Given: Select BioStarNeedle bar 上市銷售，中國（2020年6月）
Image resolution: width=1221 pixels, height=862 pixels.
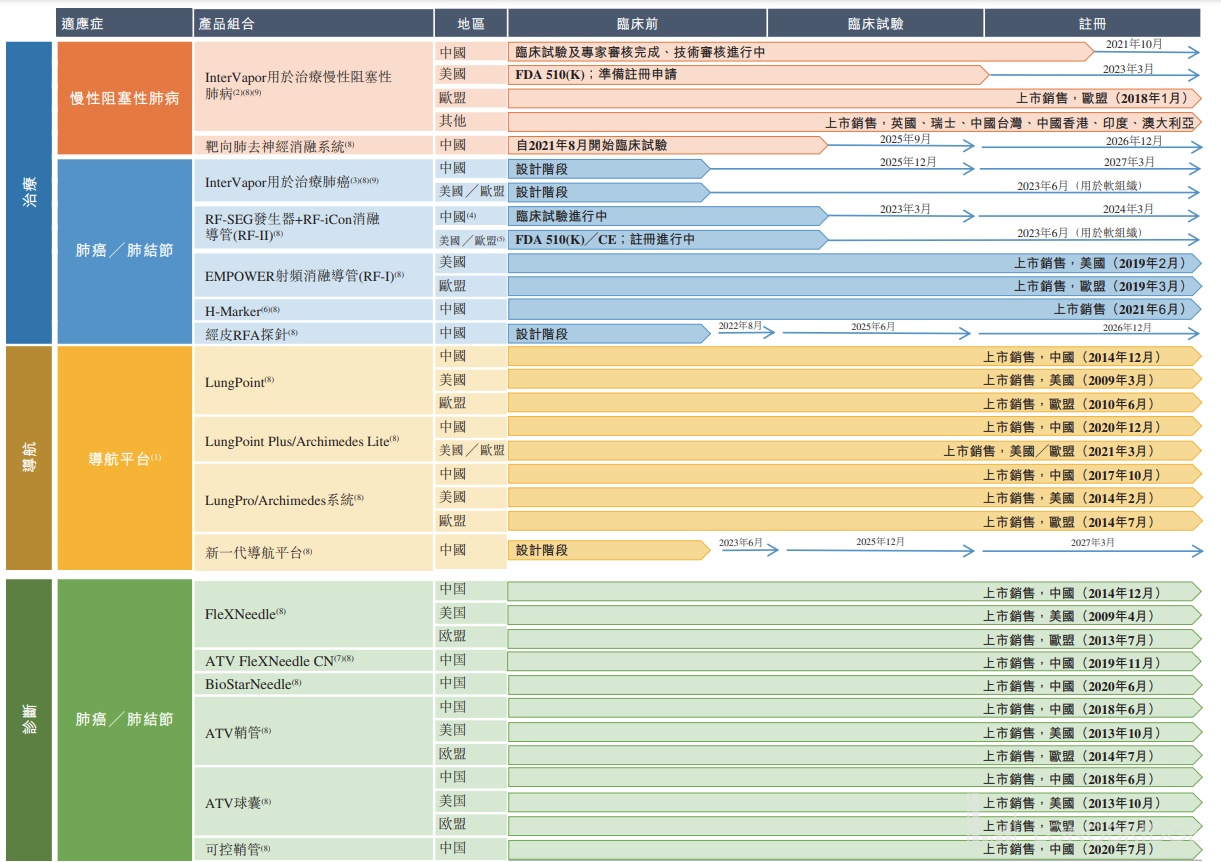Looking at the screenshot, I should 855,686.
